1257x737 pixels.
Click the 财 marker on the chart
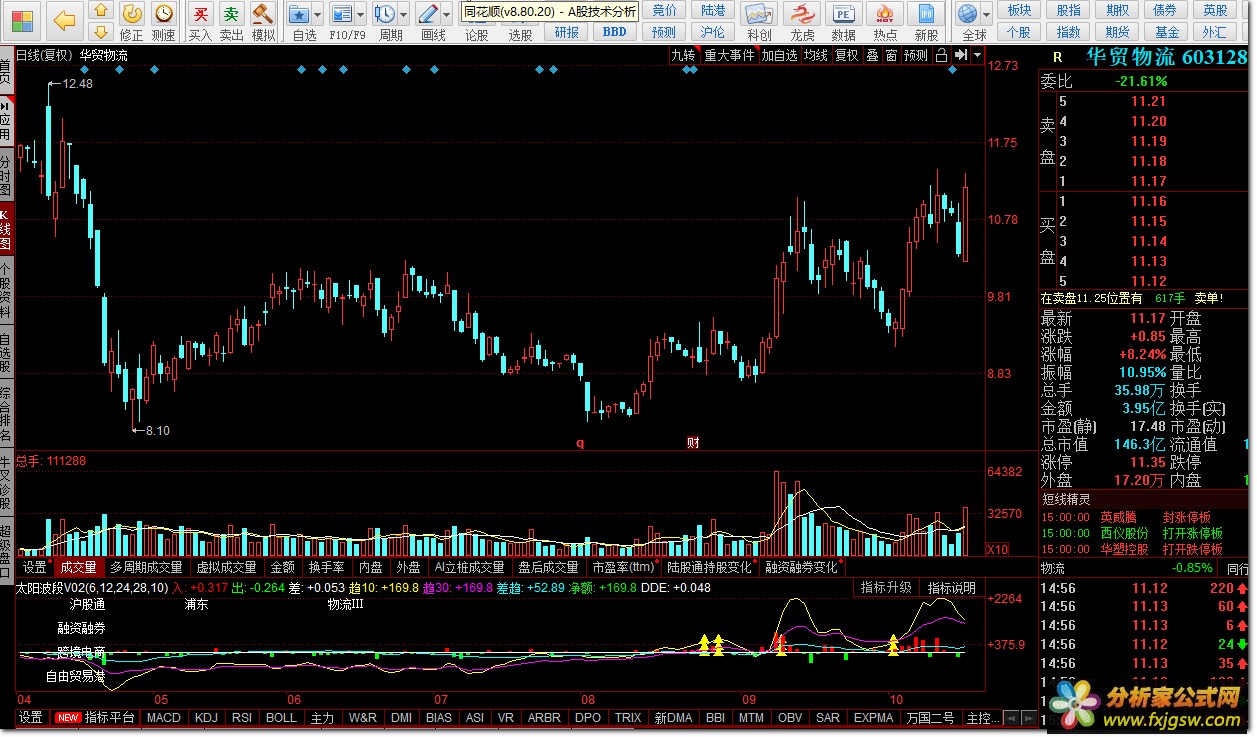[x=693, y=442]
